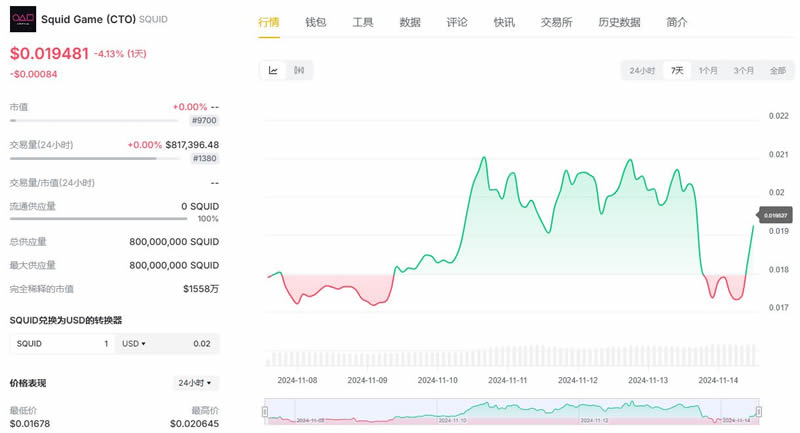Click the volume bars below the chart
Viewport: 800px width, 433px height.
512,356
